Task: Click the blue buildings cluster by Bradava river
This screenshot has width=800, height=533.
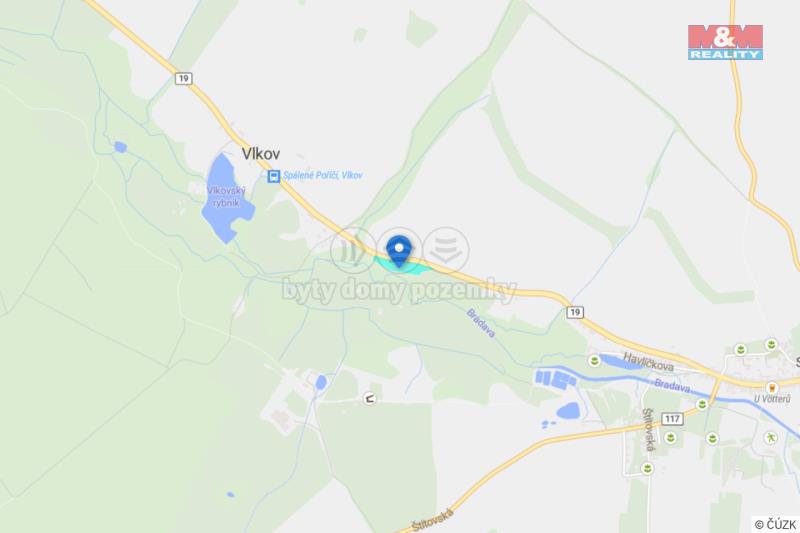Action: (x=555, y=379)
